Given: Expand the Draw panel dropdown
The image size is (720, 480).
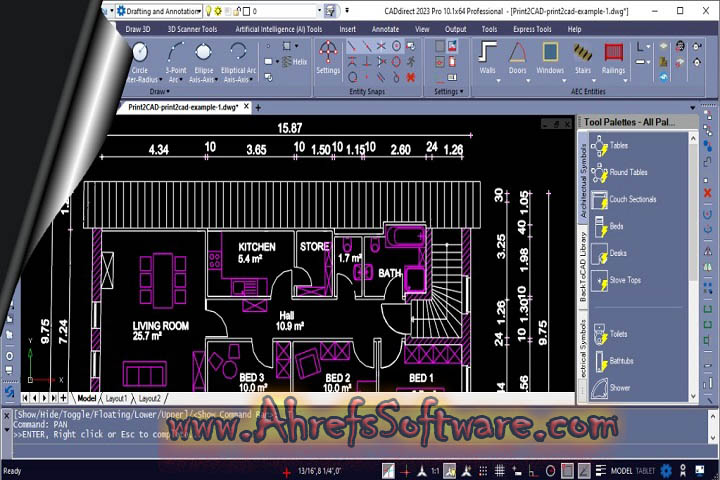Looking at the screenshot, I should click(x=167, y=91).
